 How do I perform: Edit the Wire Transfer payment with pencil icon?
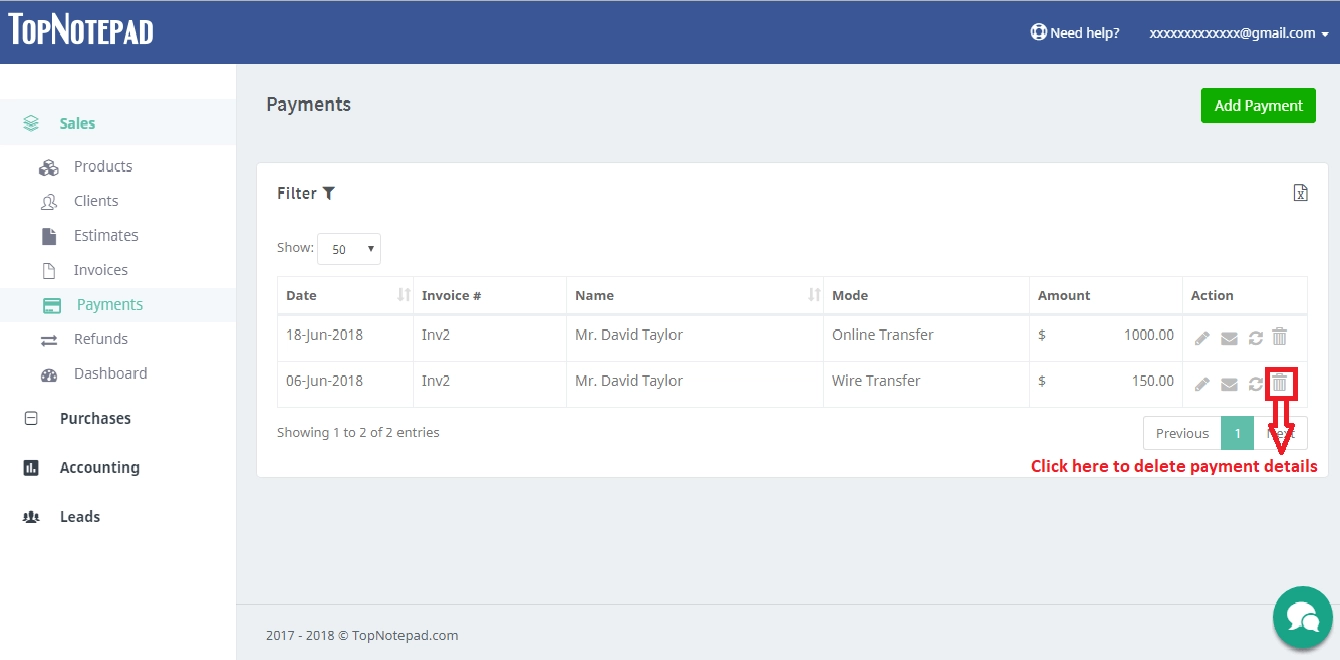point(1203,384)
